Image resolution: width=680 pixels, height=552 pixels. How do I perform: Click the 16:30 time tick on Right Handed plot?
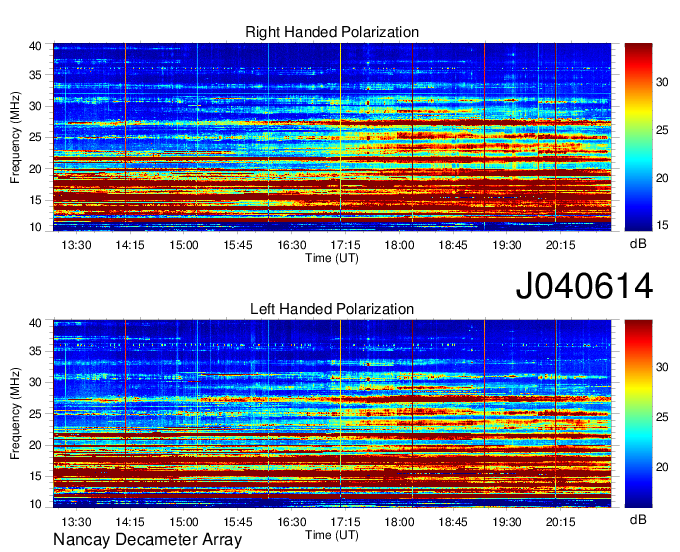(291, 245)
